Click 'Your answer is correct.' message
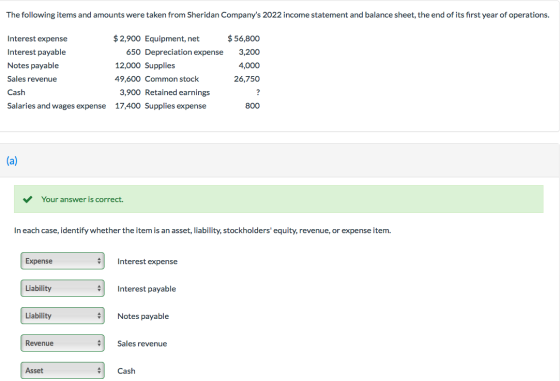Viewport: 560px width, 381px height. (x=82, y=199)
